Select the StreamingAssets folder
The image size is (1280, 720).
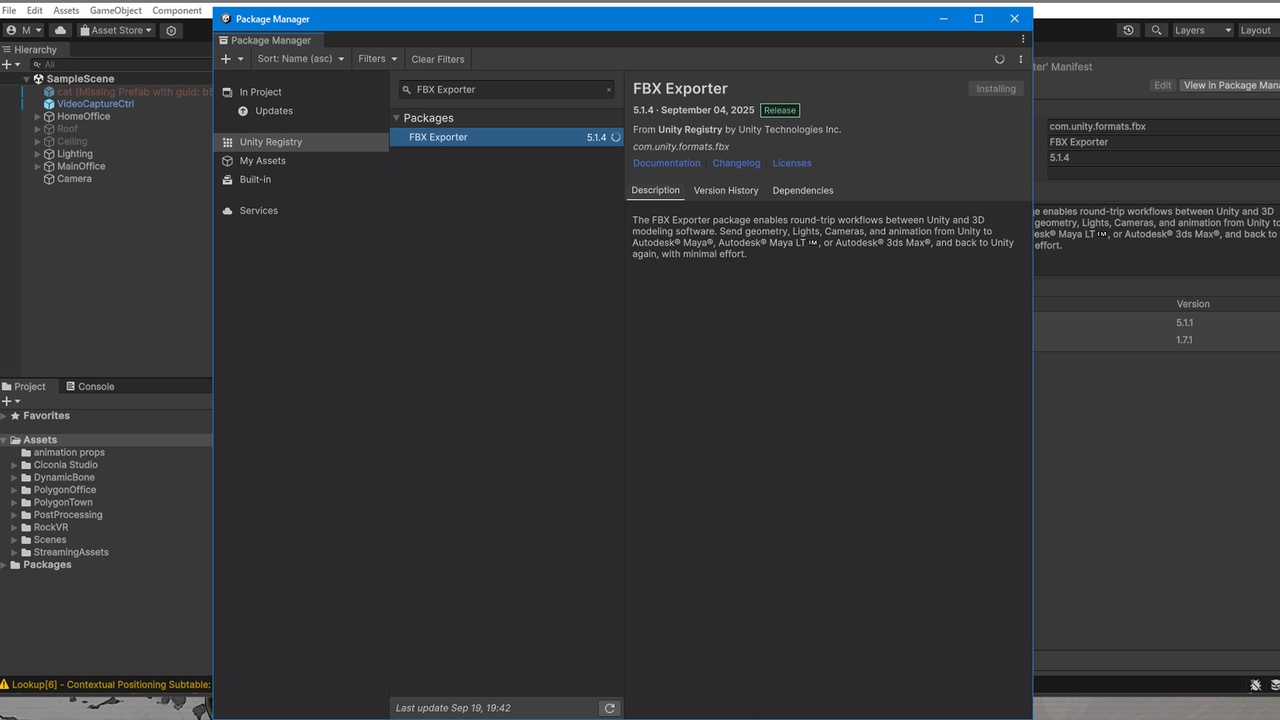coord(65,552)
